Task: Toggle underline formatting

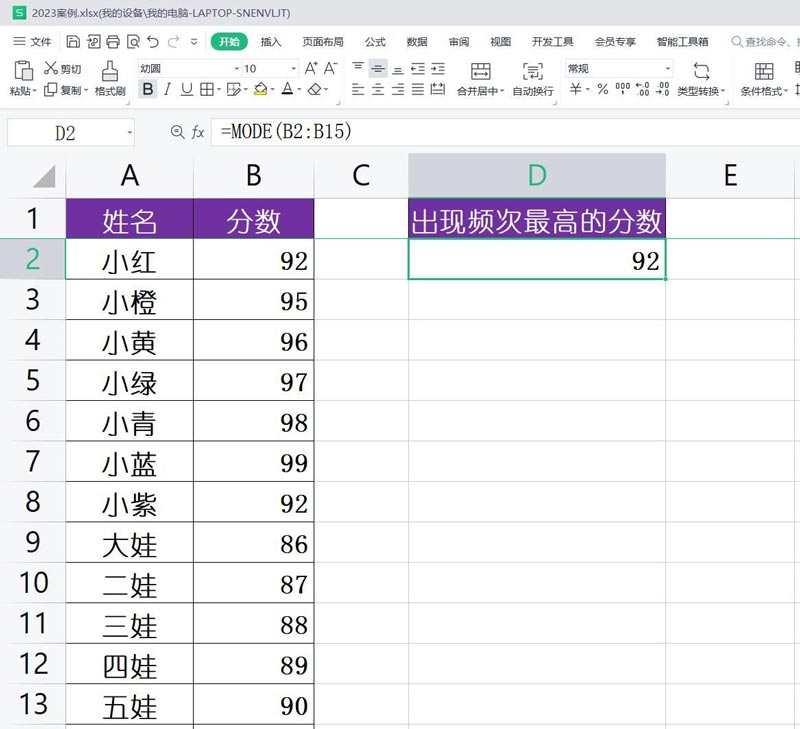Action: click(187, 90)
